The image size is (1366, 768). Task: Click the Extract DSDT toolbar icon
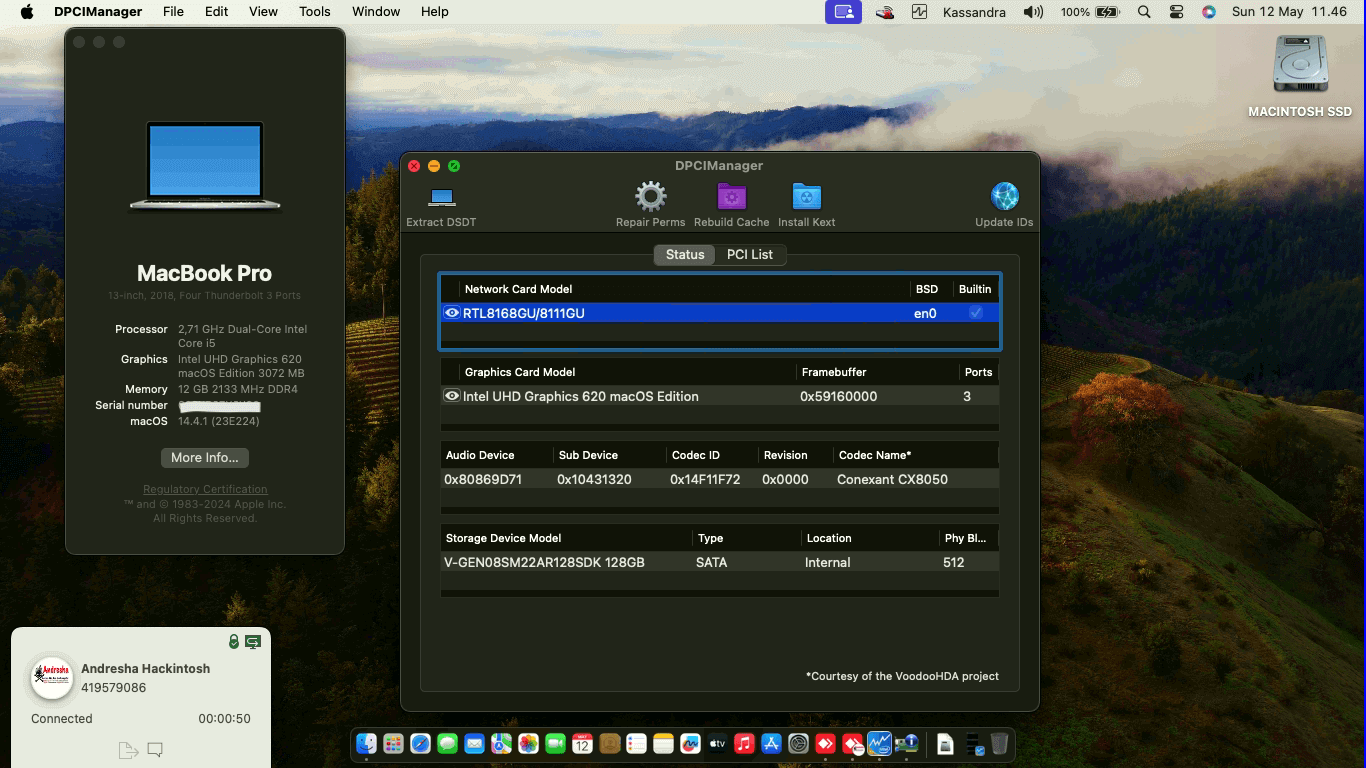coord(441,197)
